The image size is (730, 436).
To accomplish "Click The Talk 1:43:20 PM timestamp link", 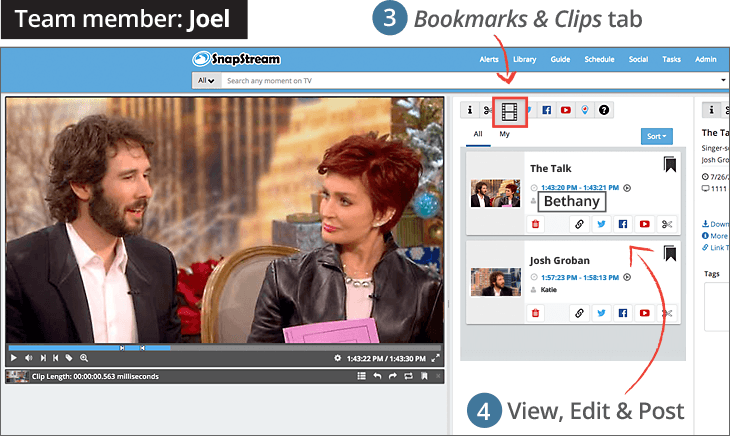I will pyautogui.click(x=563, y=187).
